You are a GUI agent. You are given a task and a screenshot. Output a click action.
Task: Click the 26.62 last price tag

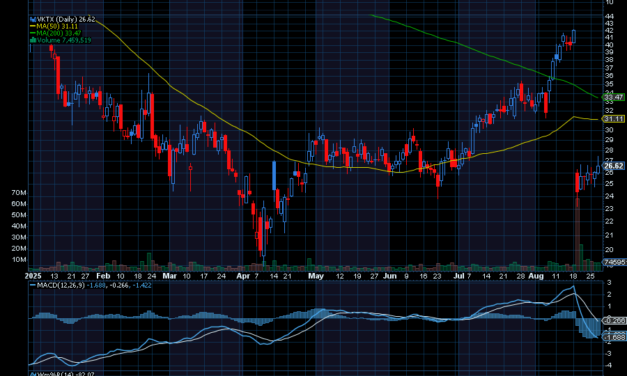click(x=614, y=166)
